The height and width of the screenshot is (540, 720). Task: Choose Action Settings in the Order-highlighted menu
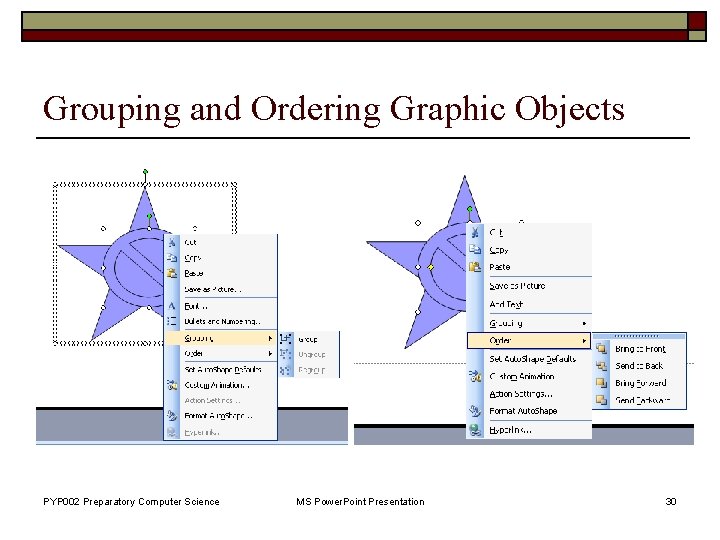[521, 394]
